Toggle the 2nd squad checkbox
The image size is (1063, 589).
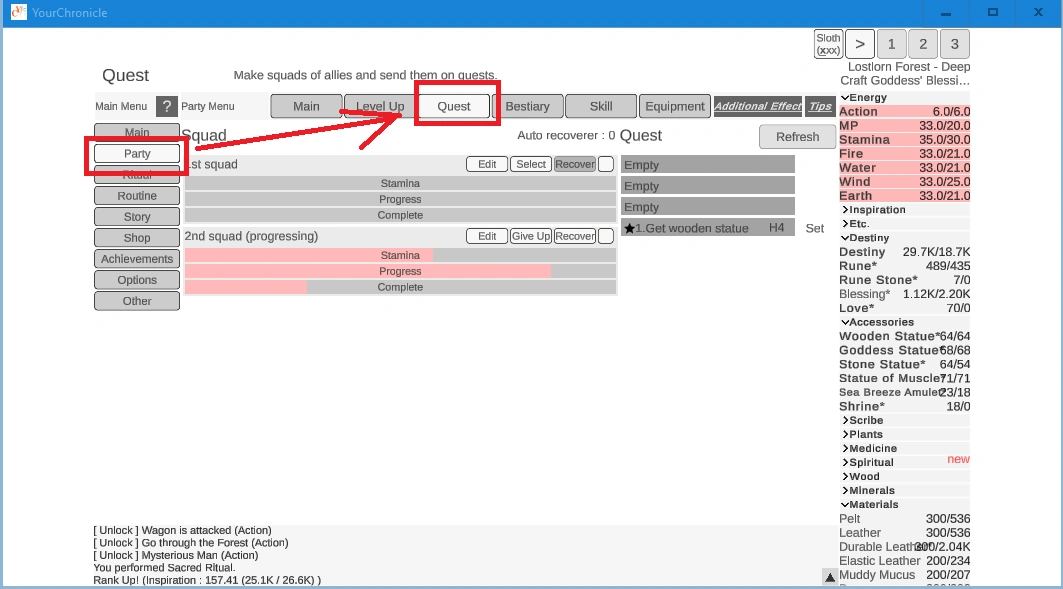pyautogui.click(x=606, y=236)
